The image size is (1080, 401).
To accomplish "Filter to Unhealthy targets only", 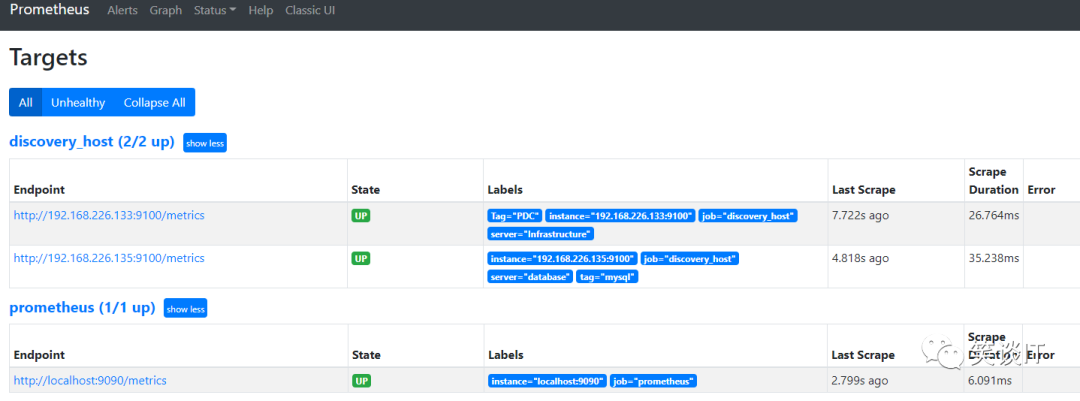I will point(78,102).
